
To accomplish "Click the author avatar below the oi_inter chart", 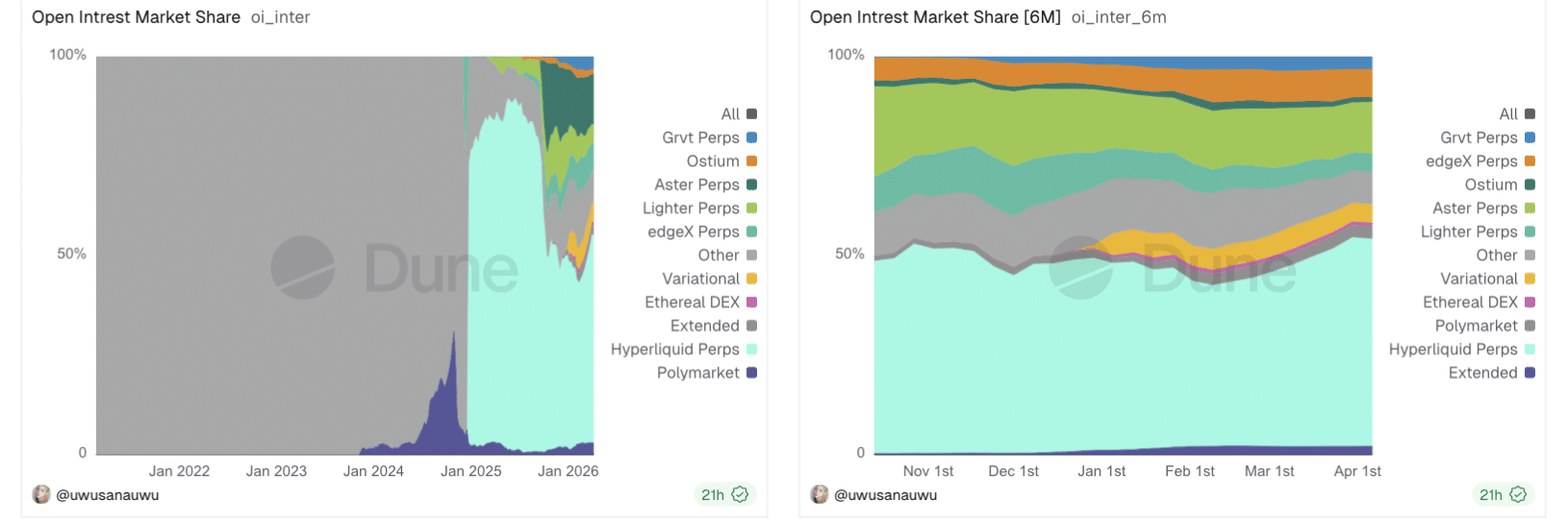I will (x=41, y=494).
